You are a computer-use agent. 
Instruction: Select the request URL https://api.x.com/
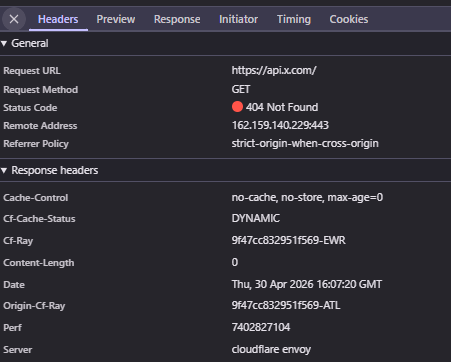click(274, 70)
